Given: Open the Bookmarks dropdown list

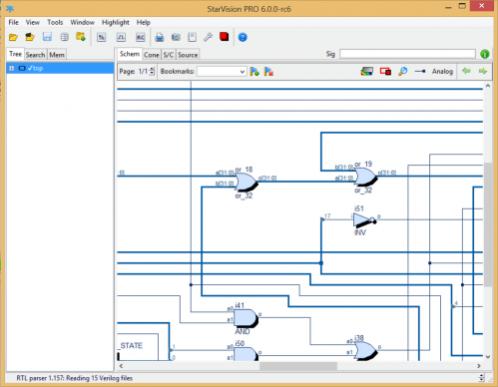Looking at the screenshot, I should (x=222, y=72).
